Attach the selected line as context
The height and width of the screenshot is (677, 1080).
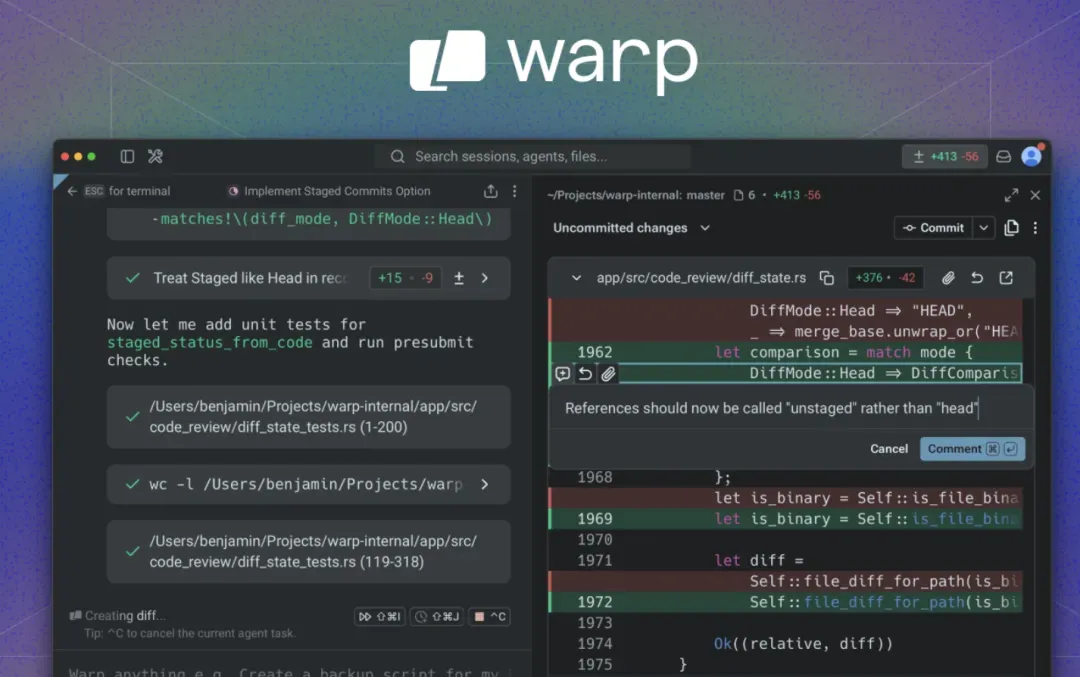(608, 374)
